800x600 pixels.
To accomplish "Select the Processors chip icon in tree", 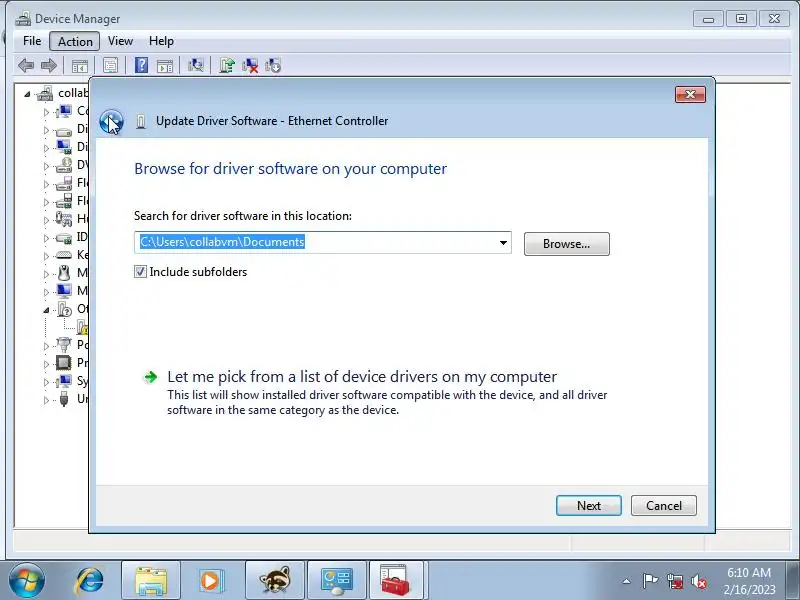I will point(64,363).
